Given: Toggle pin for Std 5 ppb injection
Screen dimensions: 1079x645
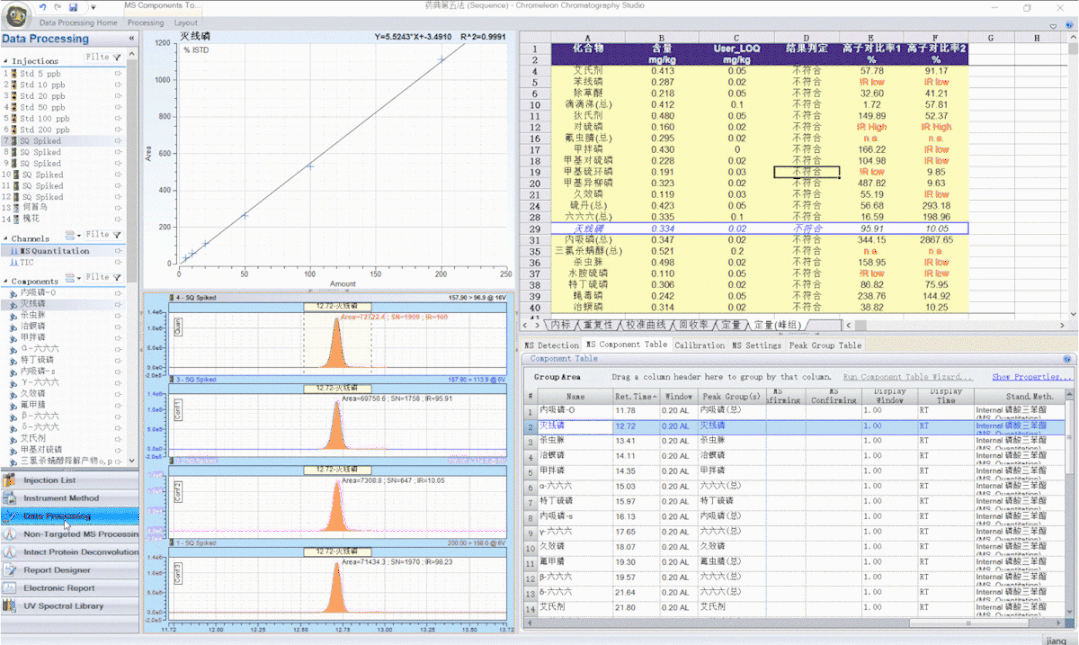Looking at the screenshot, I should point(118,73).
